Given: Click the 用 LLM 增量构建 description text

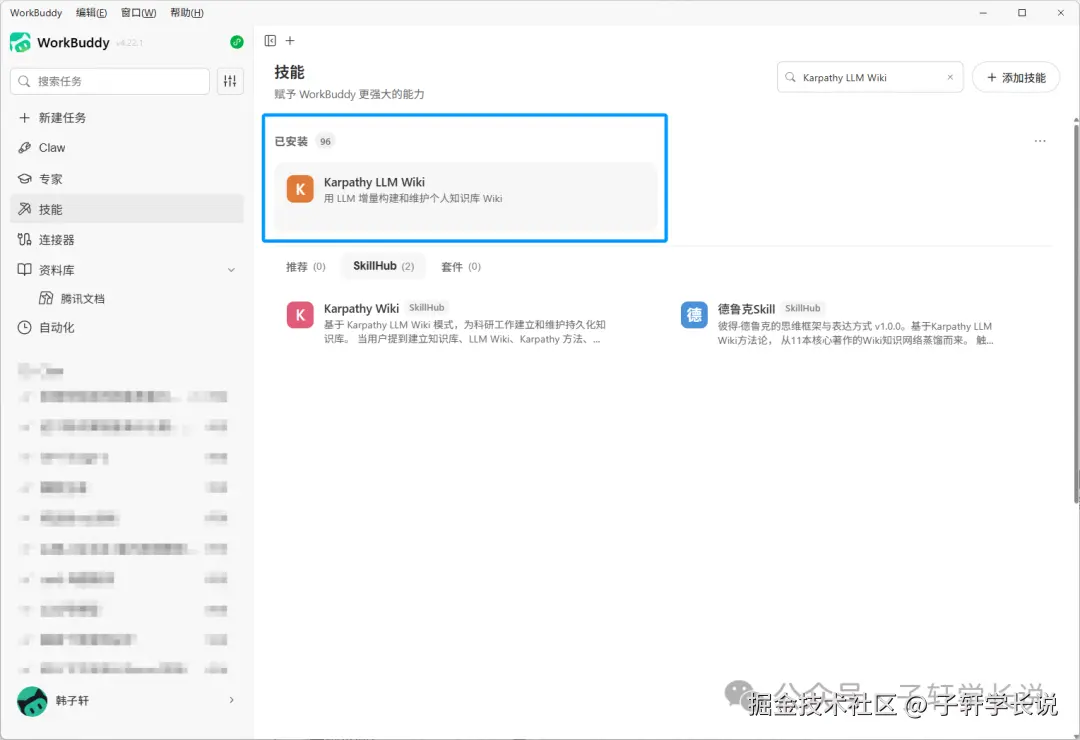Looking at the screenshot, I should (413, 198).
